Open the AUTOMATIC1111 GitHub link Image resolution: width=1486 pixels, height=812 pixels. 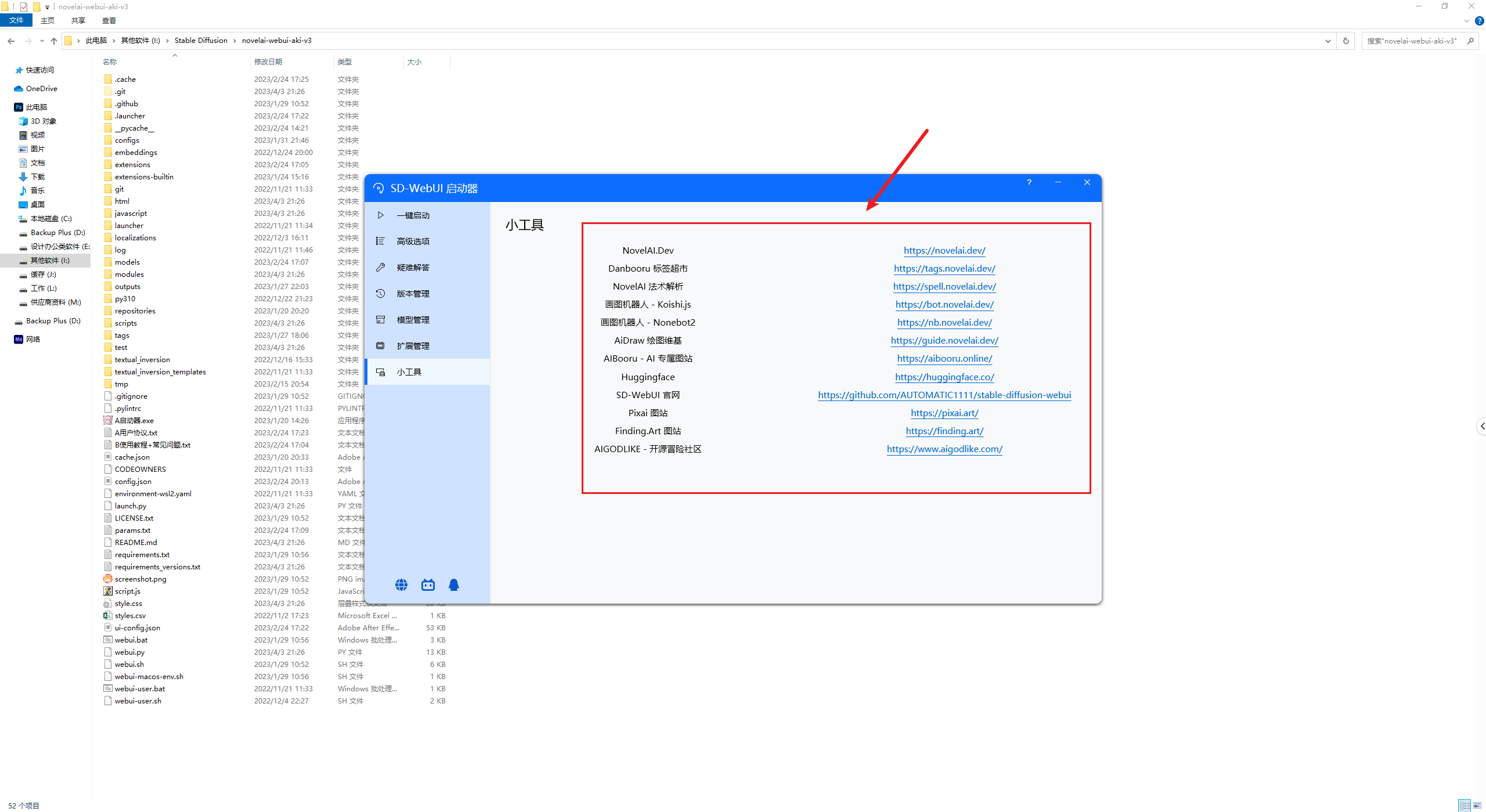point(944,395)
